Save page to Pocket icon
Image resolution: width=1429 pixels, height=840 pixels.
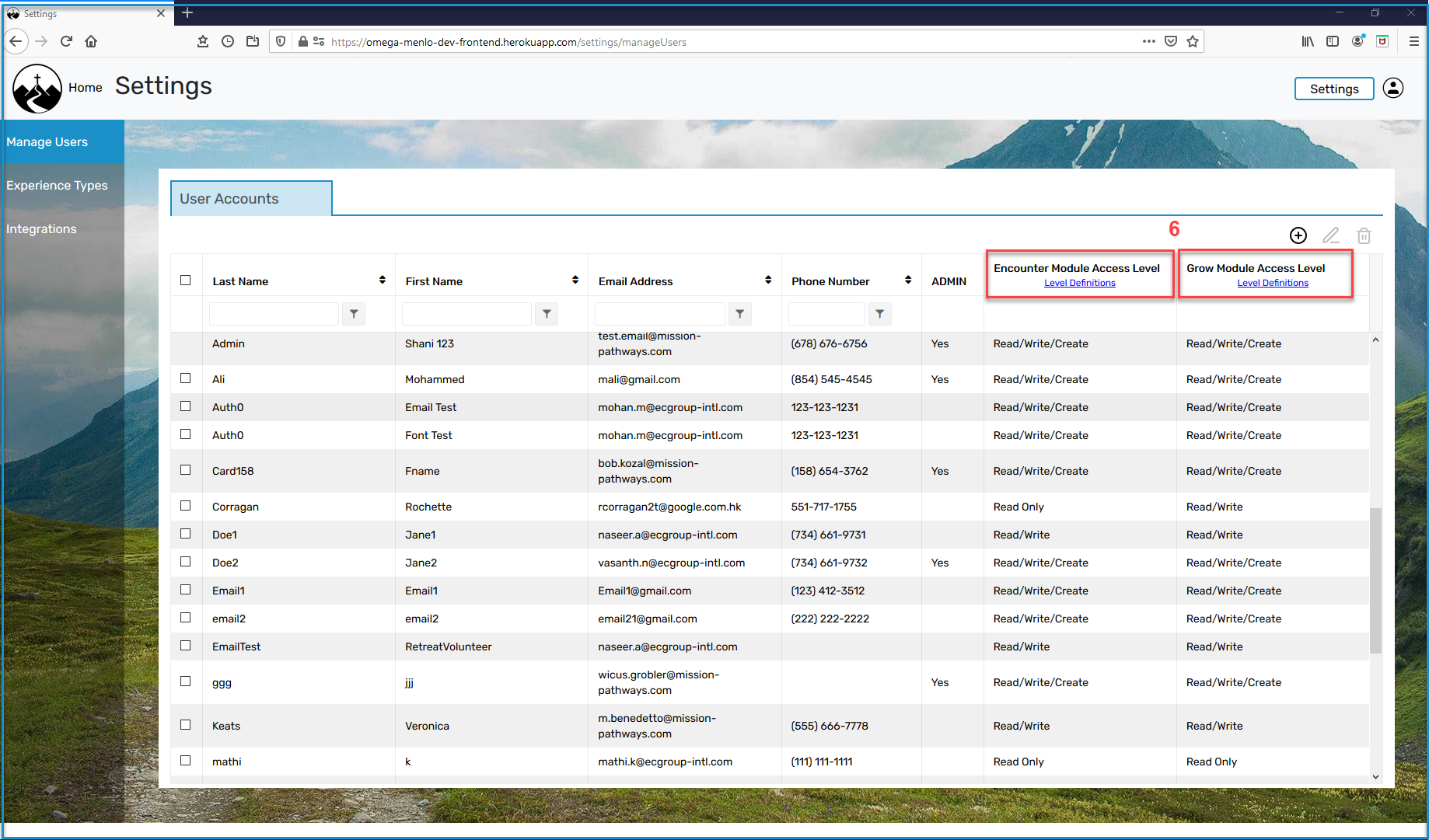(x=1171, y=42)
